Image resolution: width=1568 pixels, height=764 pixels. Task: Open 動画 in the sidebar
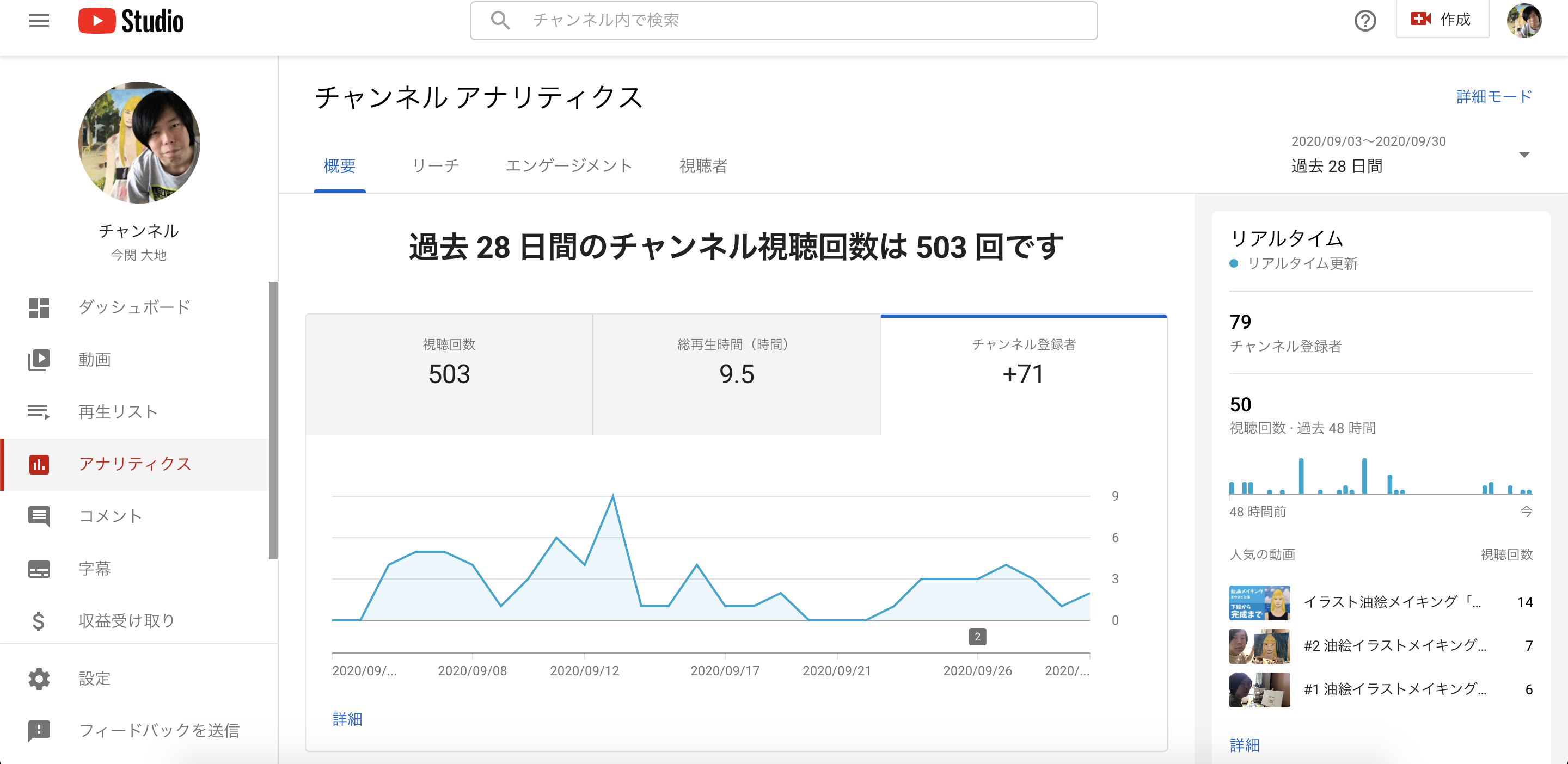[x=134, y=360]
